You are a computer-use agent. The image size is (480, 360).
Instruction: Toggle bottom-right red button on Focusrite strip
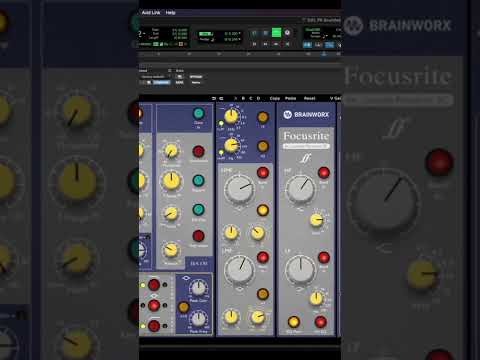coord(320,322)
